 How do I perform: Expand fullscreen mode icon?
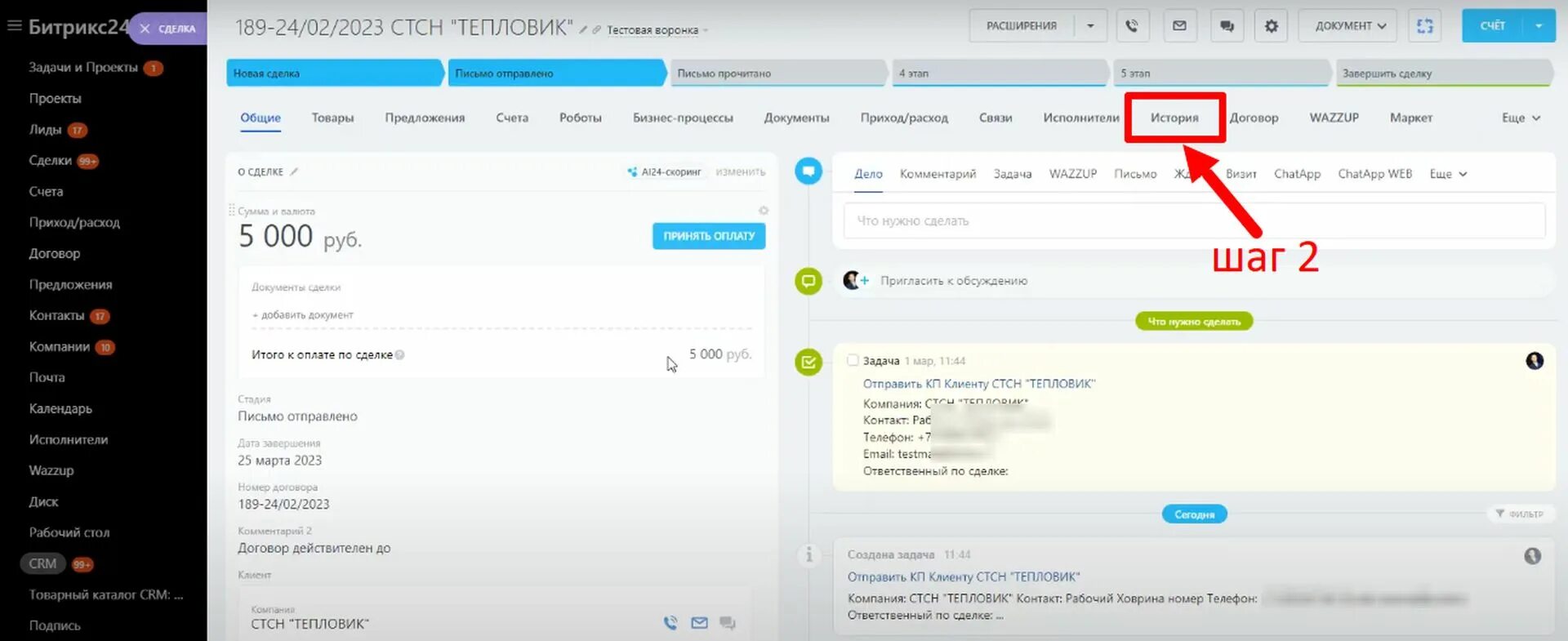1425,26
